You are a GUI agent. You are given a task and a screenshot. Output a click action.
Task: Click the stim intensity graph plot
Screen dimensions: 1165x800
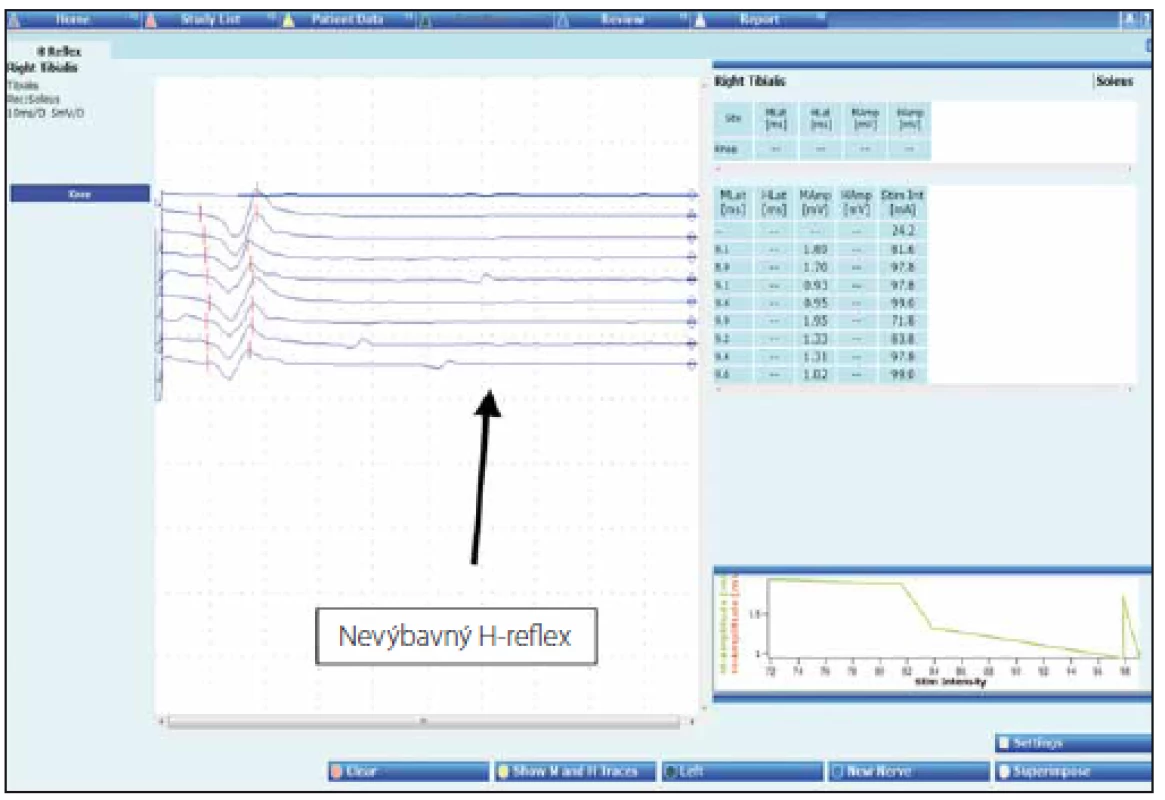coord(953,618)
